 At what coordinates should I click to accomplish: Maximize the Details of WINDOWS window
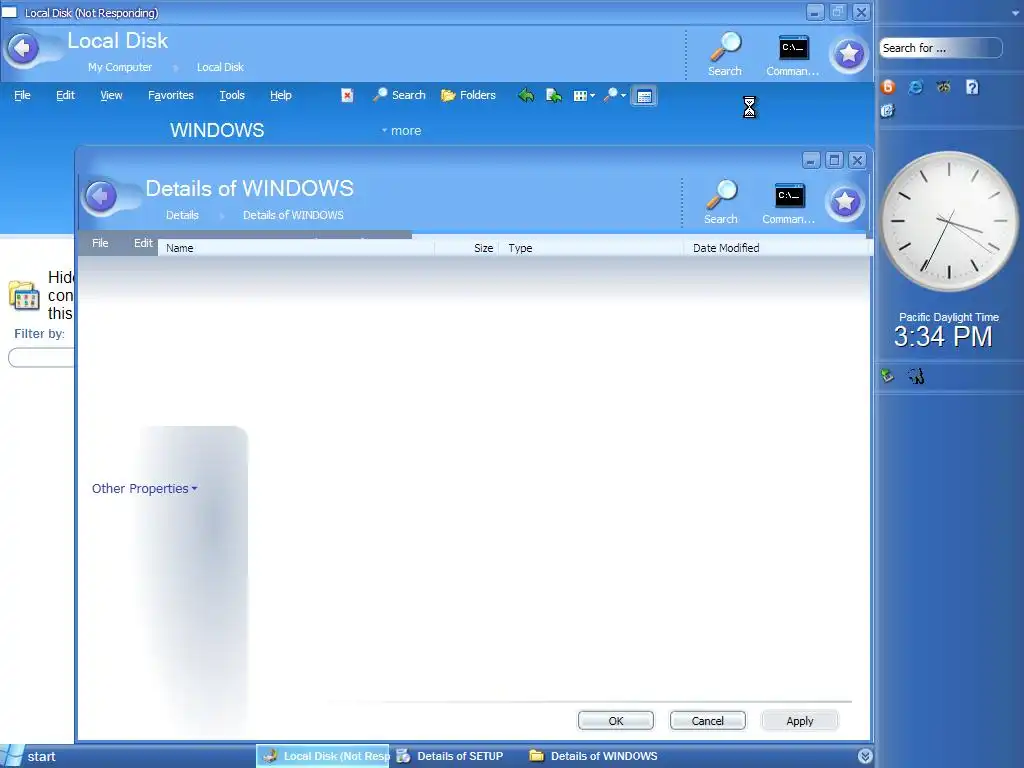click(x=835, y=160)
